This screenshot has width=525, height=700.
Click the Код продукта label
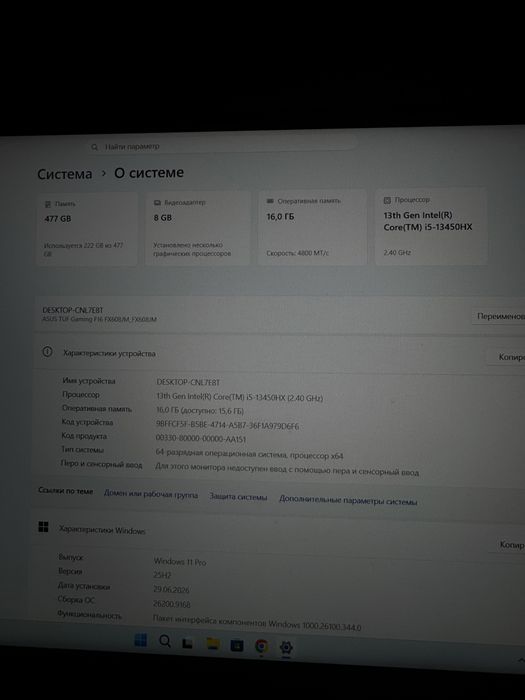coord(84,436)
